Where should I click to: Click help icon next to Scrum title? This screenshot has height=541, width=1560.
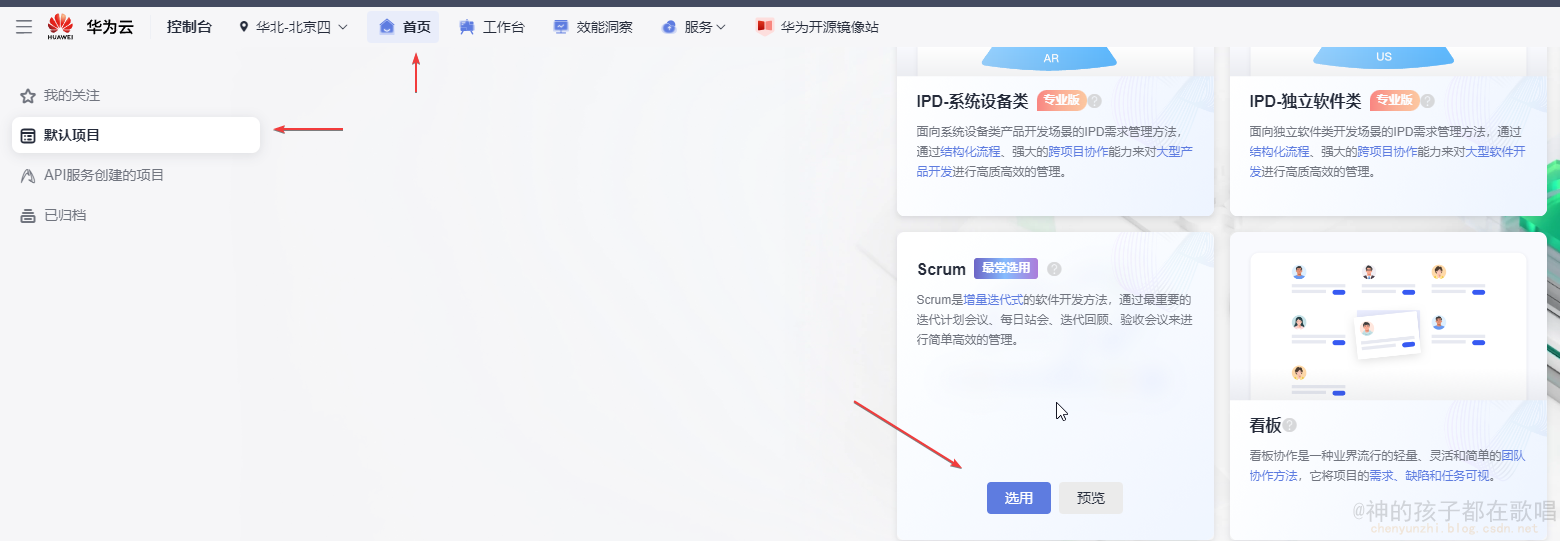[x=1054, y=269]
